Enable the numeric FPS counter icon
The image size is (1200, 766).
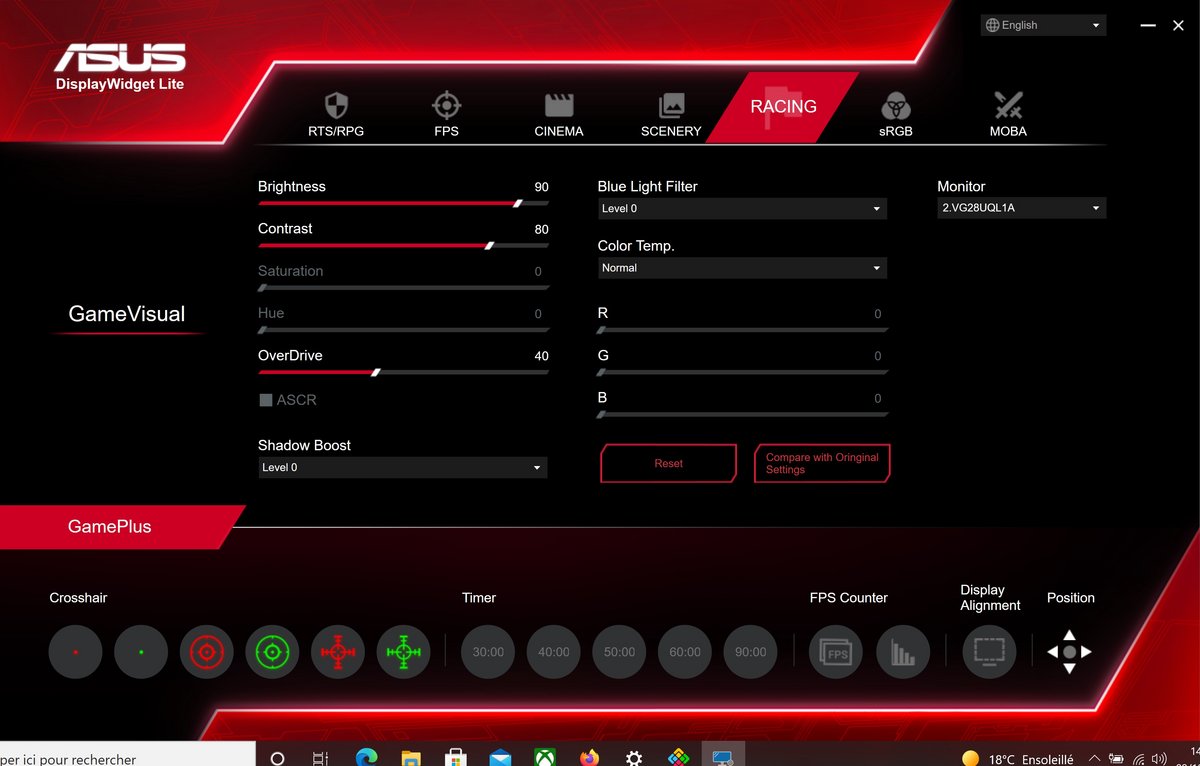(x=835, y=652)
